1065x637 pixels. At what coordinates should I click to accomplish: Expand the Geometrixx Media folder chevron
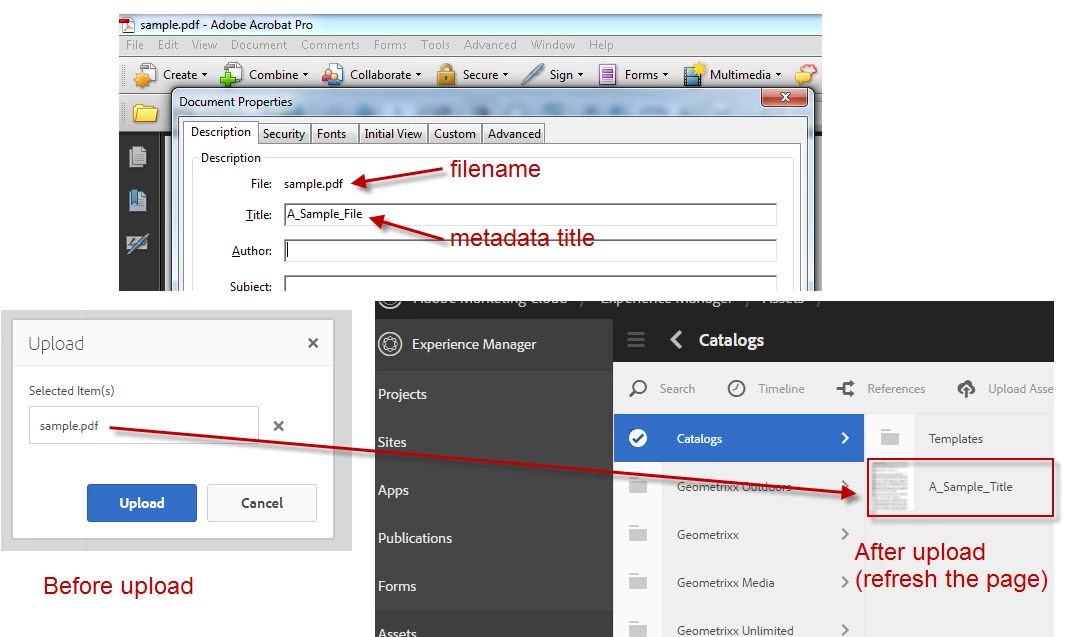[845, 582]
